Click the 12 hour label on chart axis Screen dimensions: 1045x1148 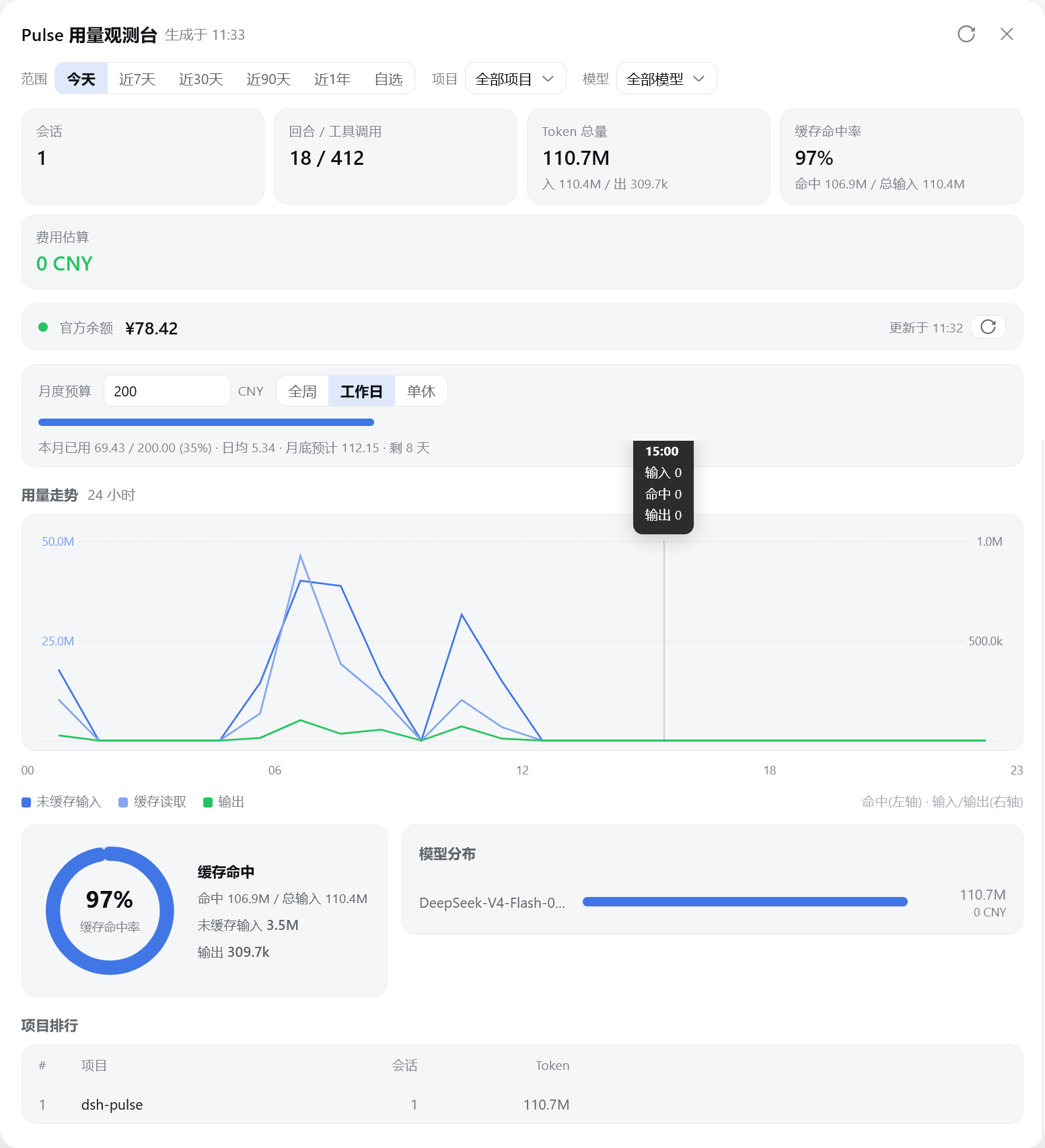[522, 770]
